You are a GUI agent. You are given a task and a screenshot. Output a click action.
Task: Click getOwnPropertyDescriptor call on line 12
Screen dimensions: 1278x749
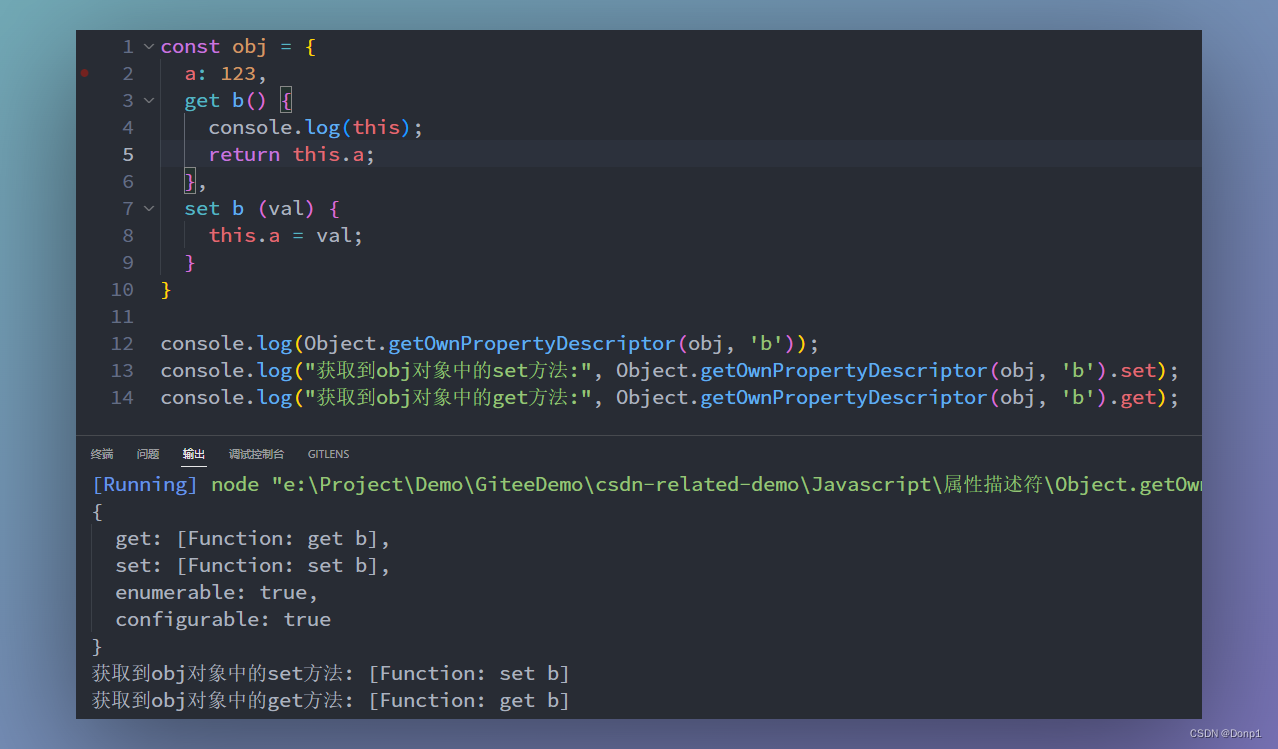pos(532,343)
